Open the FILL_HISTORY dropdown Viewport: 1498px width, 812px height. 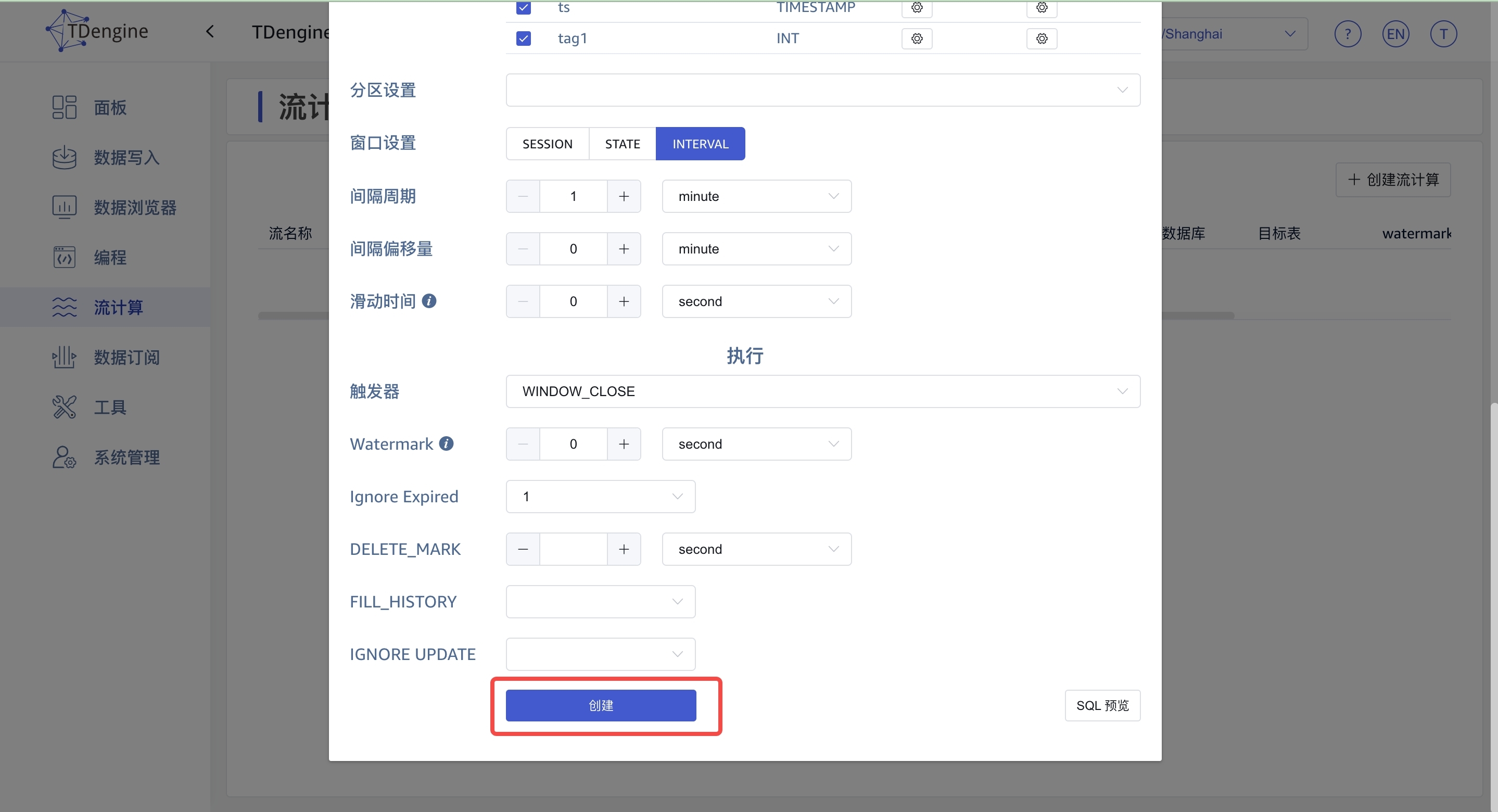click(x=600, y=601)
